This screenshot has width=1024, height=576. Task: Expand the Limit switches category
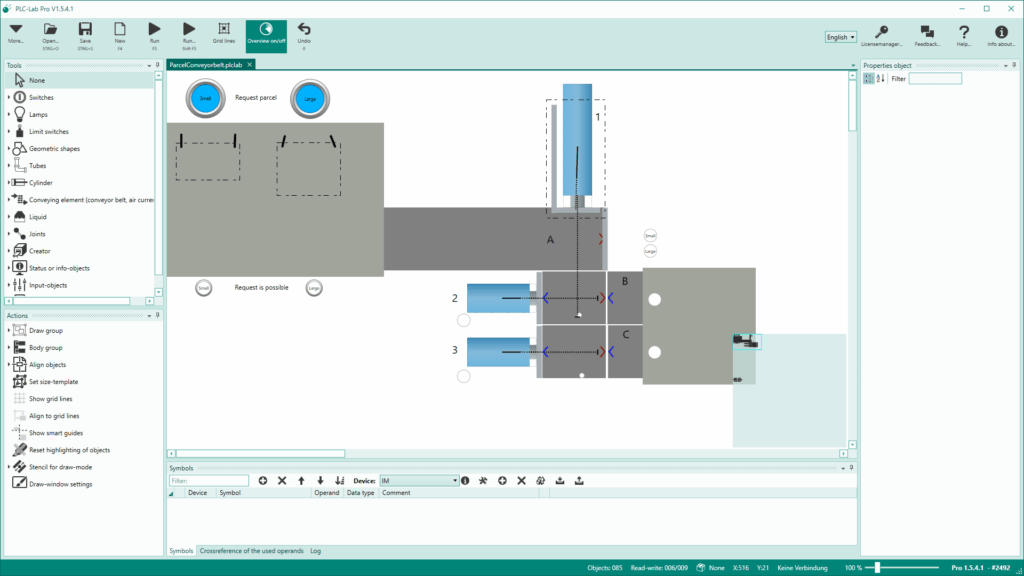(x=9, y=131)
